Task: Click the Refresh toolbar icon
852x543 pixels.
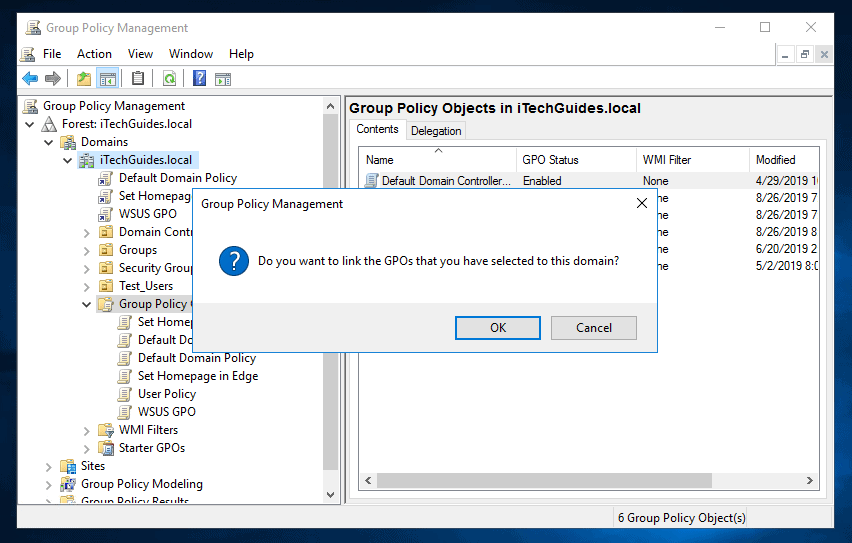Action: tap(170, 79)
